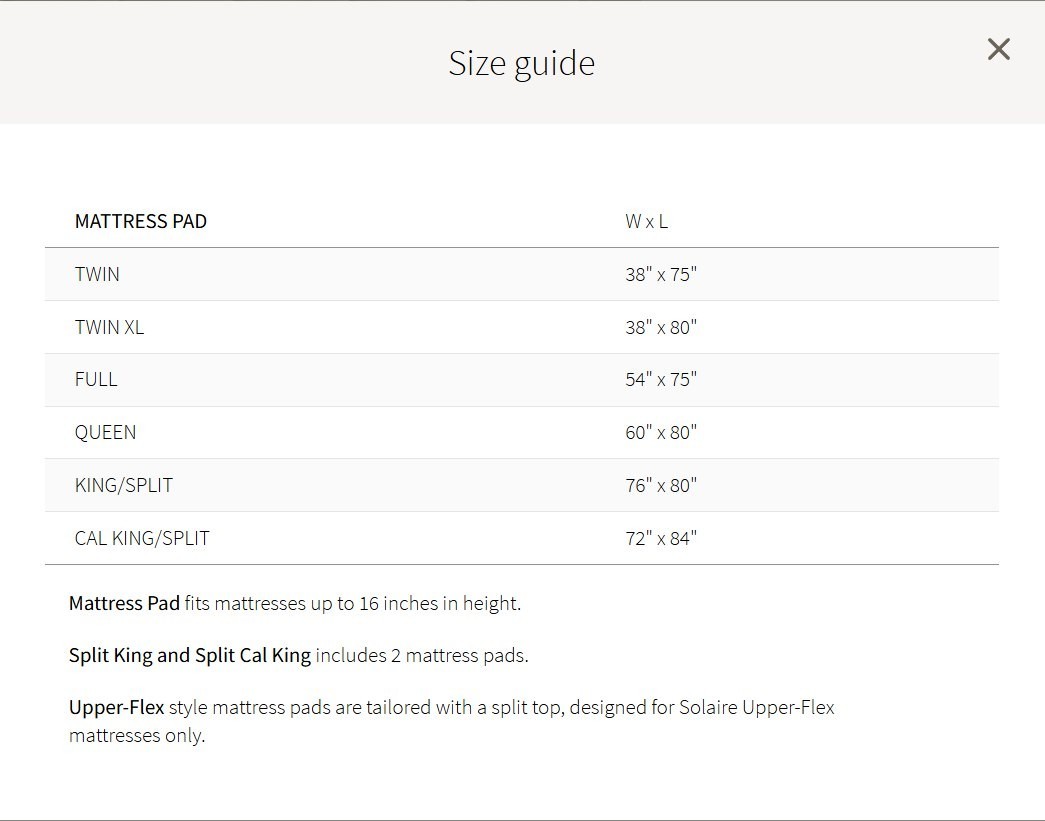Click the 76" x 80" King dimension

pyautogui.click(x=662, y=485)
